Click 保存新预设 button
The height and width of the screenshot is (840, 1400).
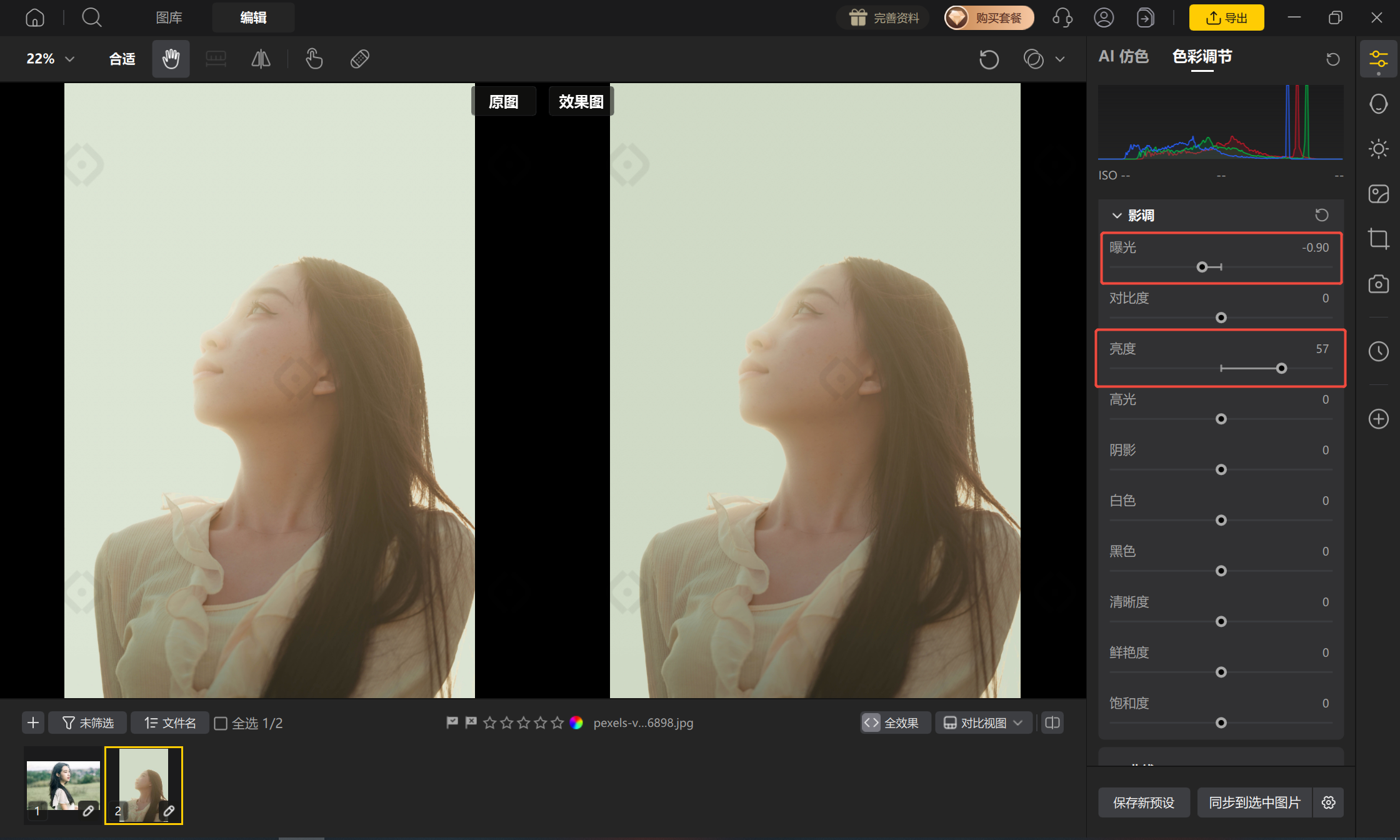(x=1144, y=802)
